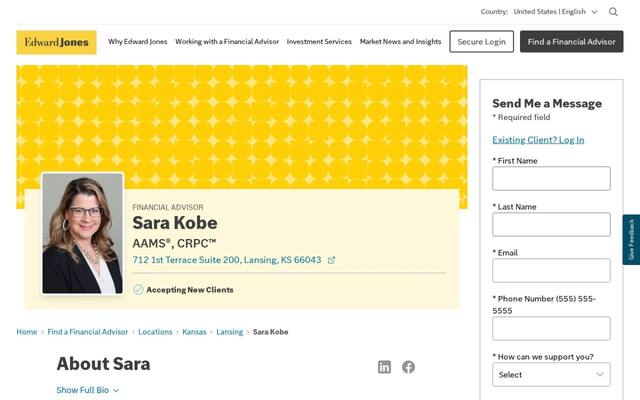
Task: Click the 'Sara Kobe' name heading
Action: tap(175, 223)
